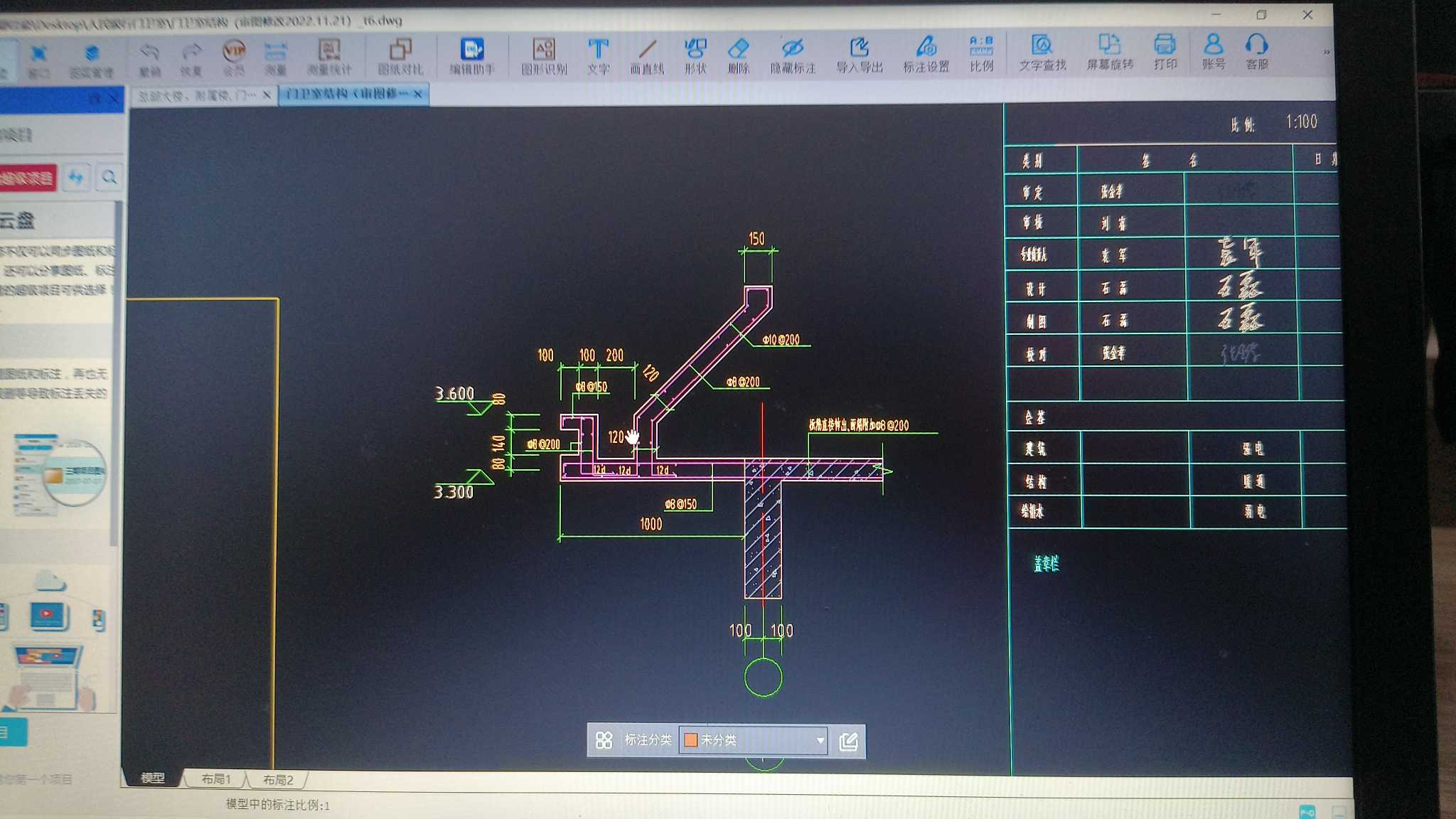Click the 150 dimension at top

(x=756, y=239)
